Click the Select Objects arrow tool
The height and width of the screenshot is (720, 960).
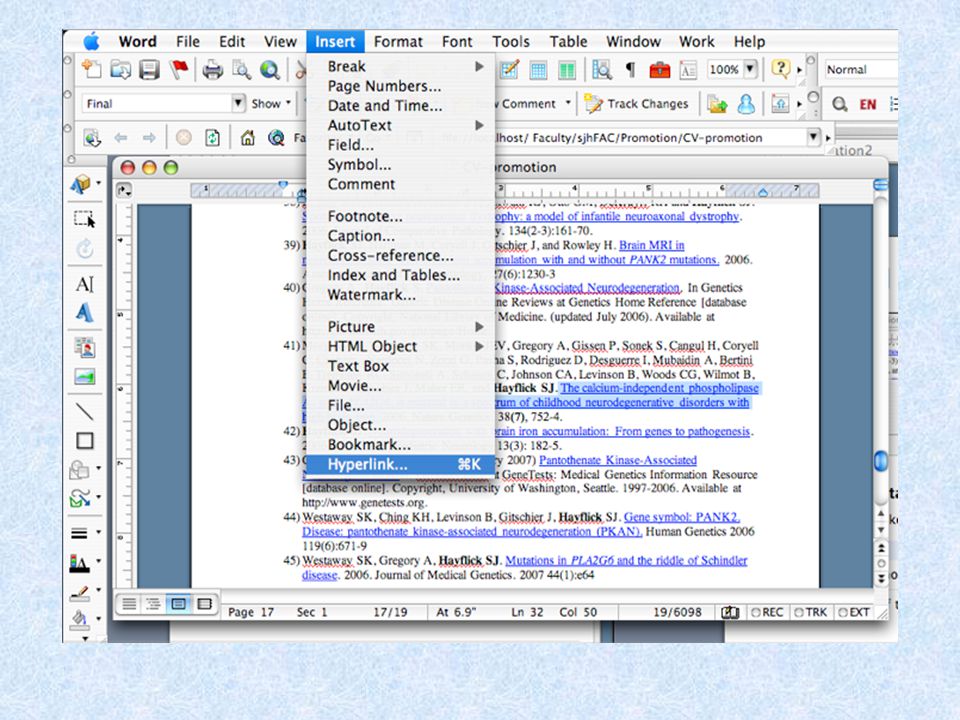point(84,219)
